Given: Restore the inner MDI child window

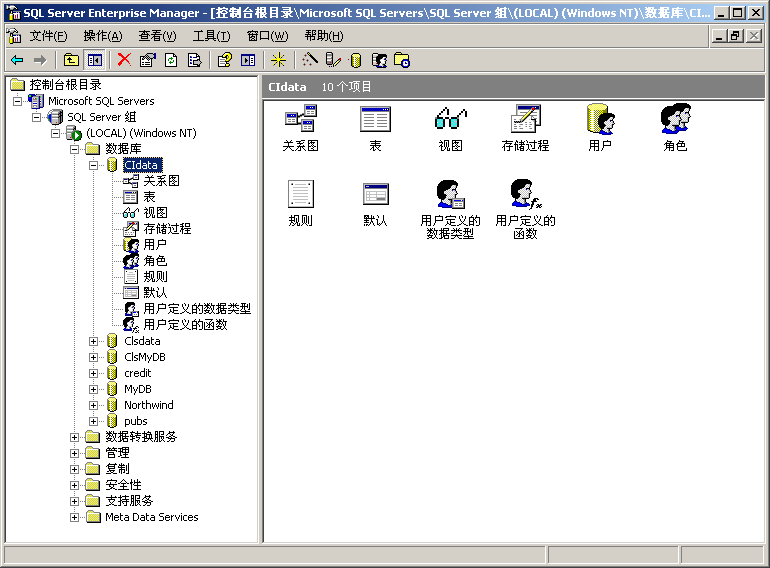Looking at the screenshot, I should point(736,36).
